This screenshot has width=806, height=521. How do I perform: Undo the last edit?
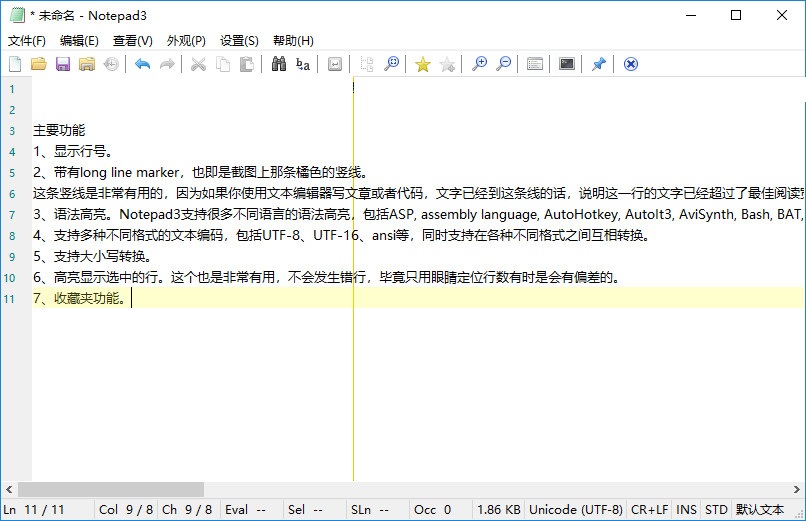coord(142,64)
